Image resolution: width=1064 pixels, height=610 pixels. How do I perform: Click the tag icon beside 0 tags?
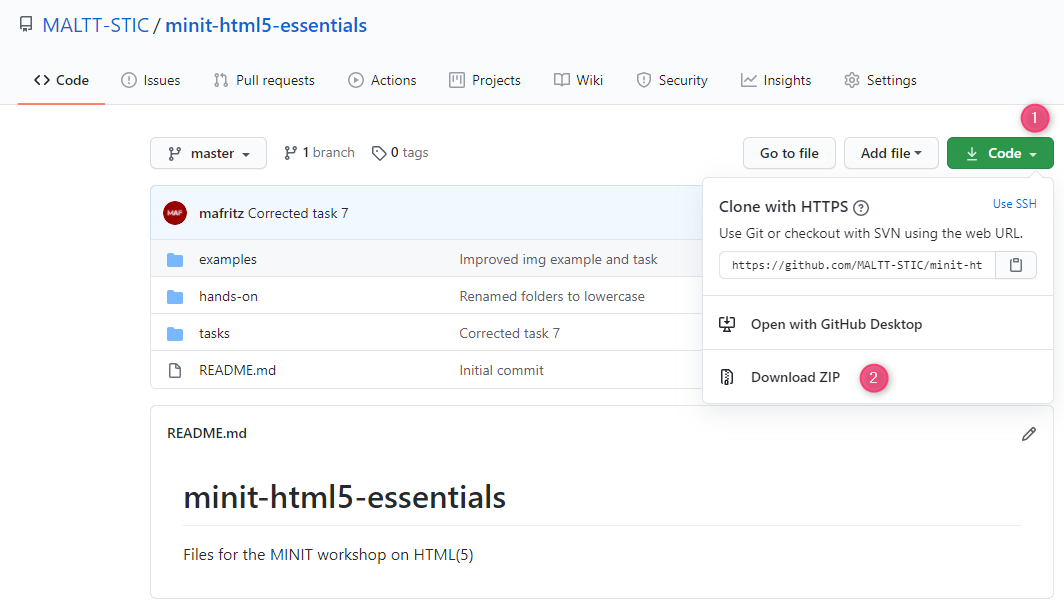click(379, 153)
